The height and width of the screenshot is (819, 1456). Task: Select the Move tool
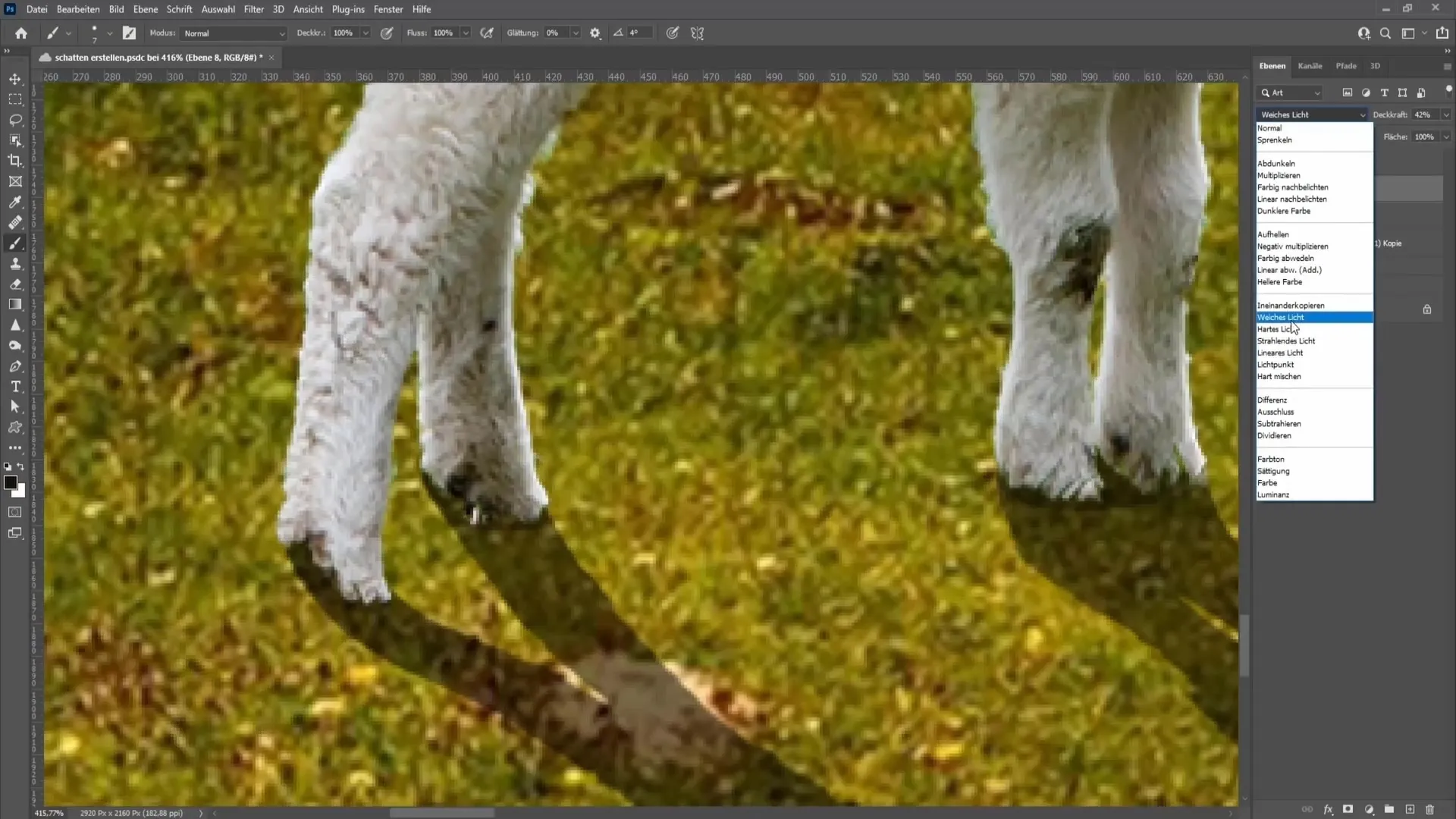click(15, 79)
